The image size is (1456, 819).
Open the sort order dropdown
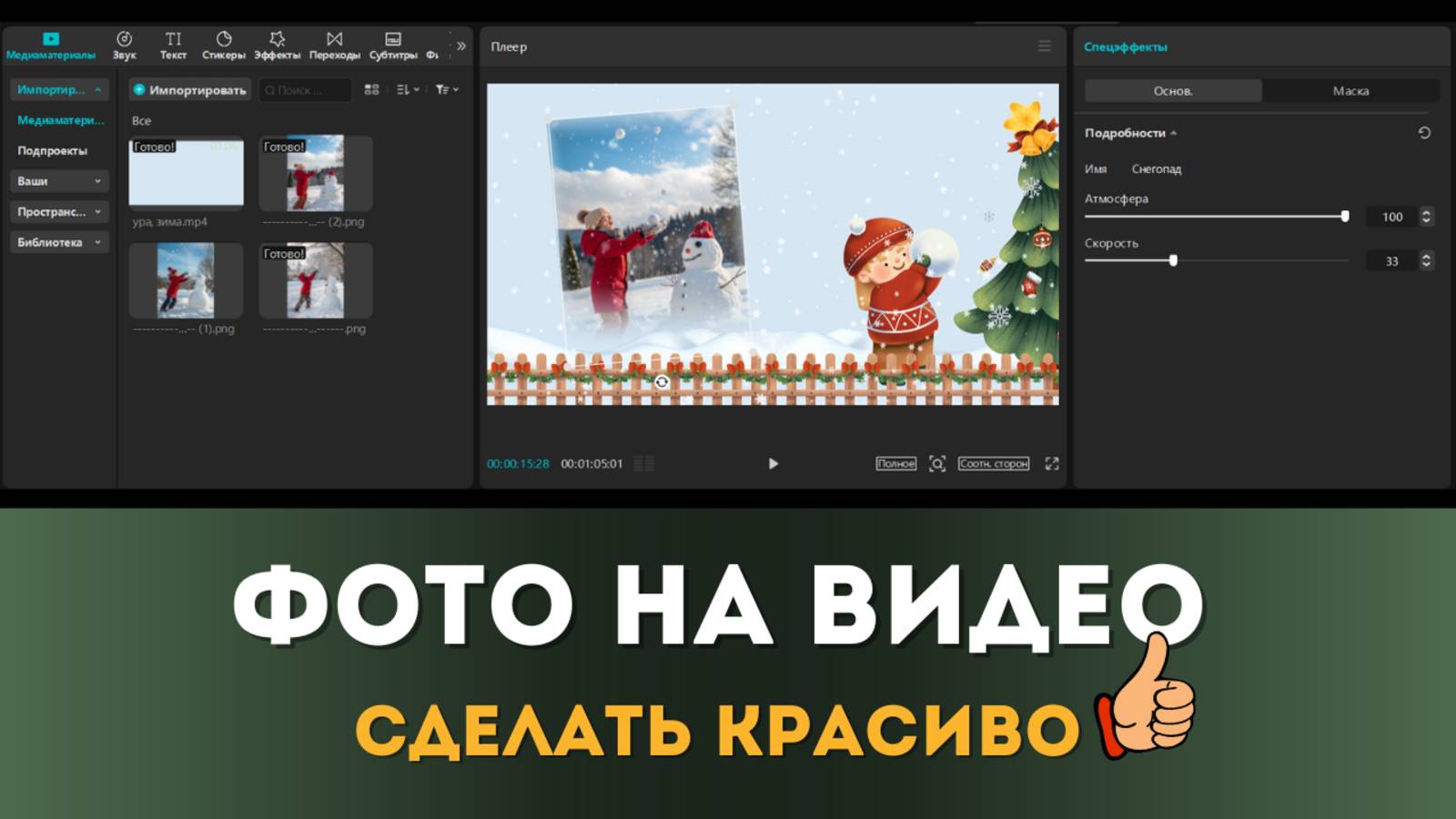coord(406,90)
